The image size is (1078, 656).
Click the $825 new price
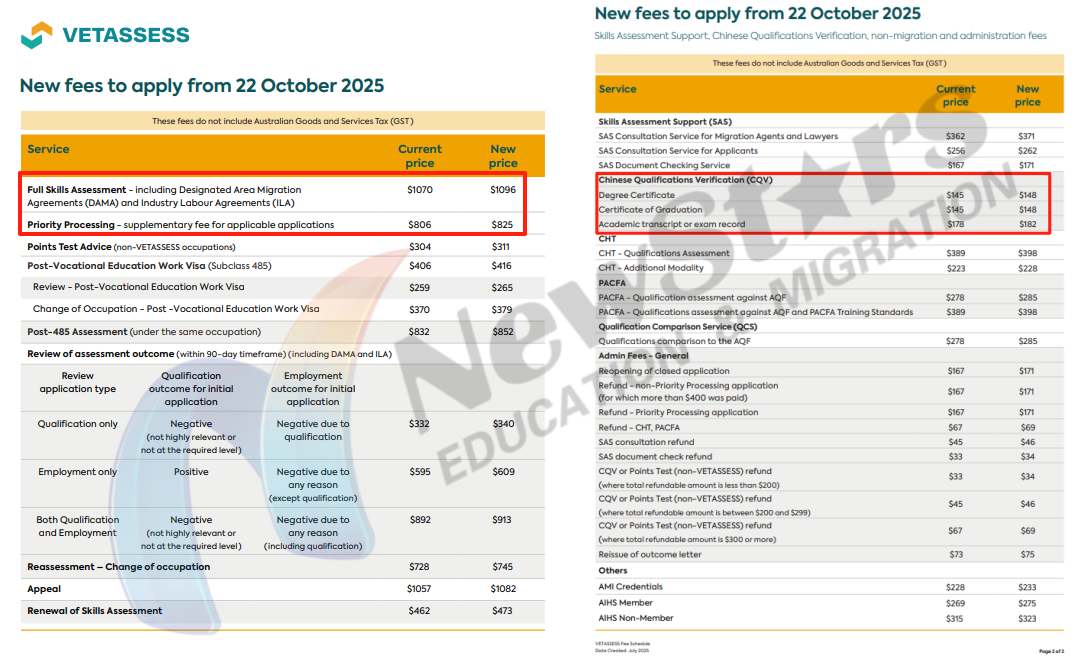pyautogui.click(x=503, y=225)
